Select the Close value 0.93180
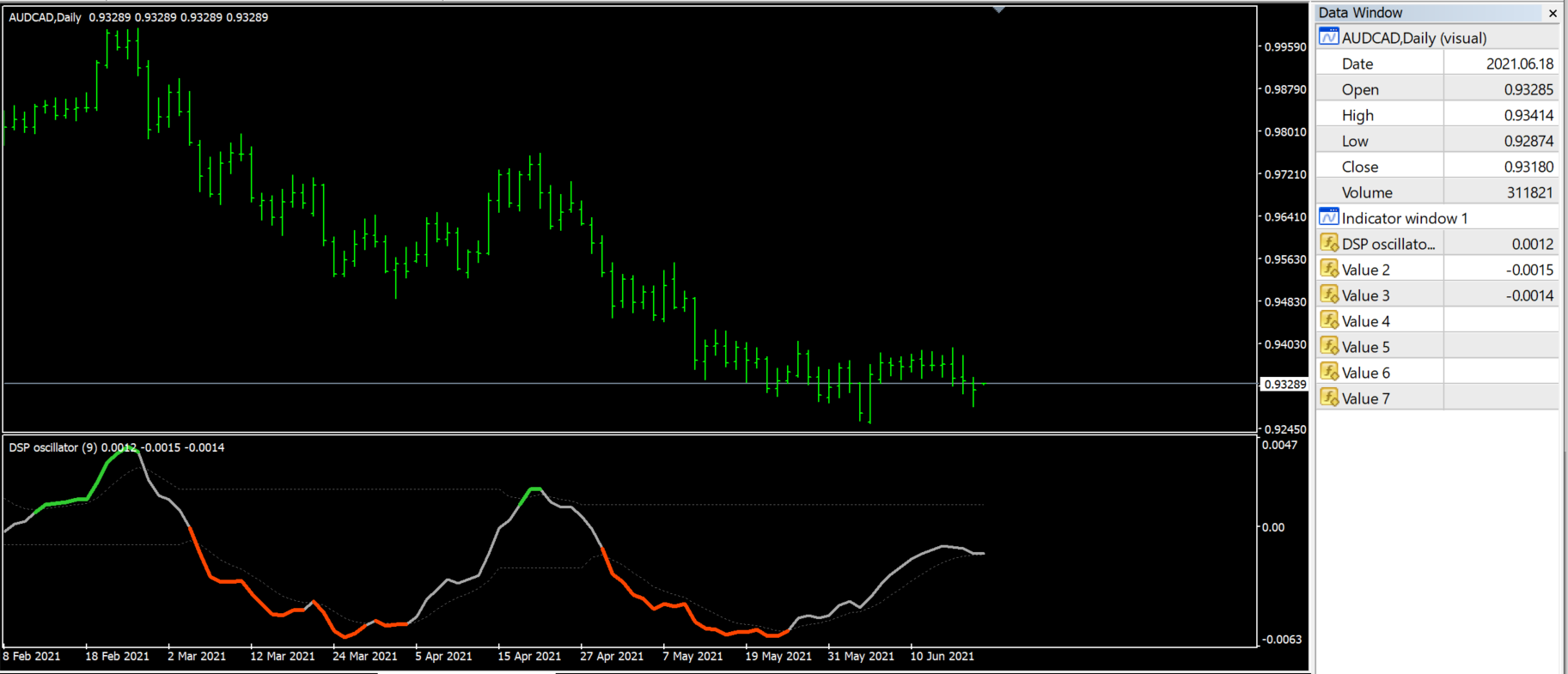1568x674 pixels. click(x=1528, y=167)
